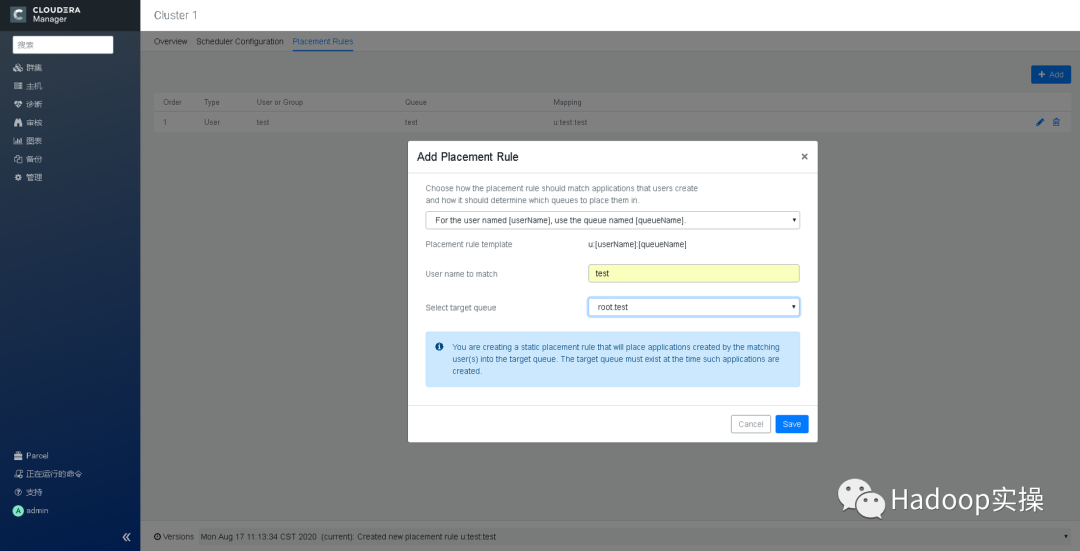Click the Placement rule template label
Viewport: 1080px width, 551px height.
pos(469,245)
